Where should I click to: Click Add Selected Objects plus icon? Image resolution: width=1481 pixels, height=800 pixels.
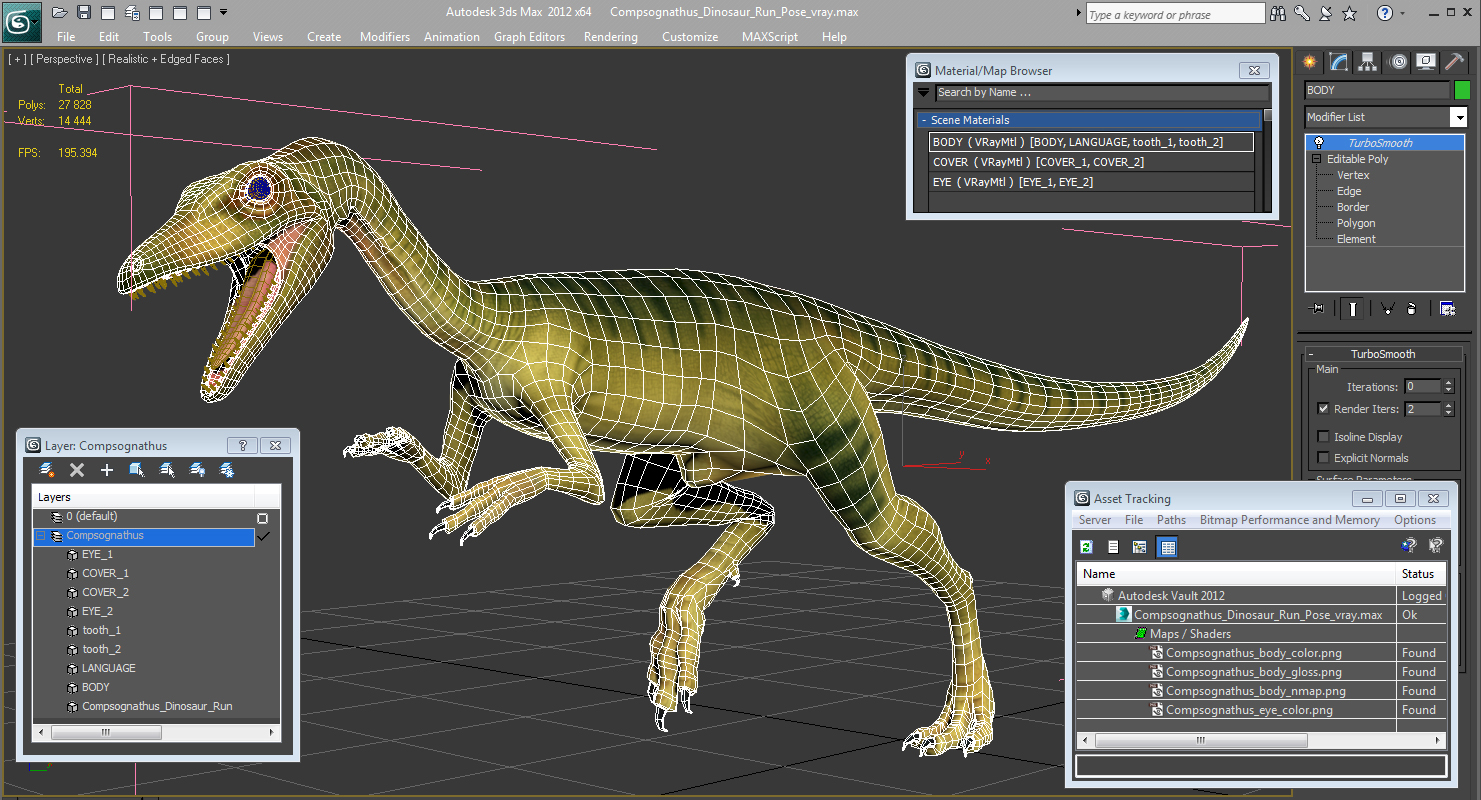[107, 470]
